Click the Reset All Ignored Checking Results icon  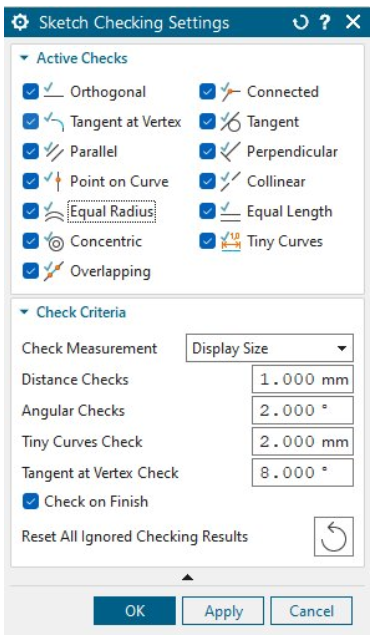point(333,536)
